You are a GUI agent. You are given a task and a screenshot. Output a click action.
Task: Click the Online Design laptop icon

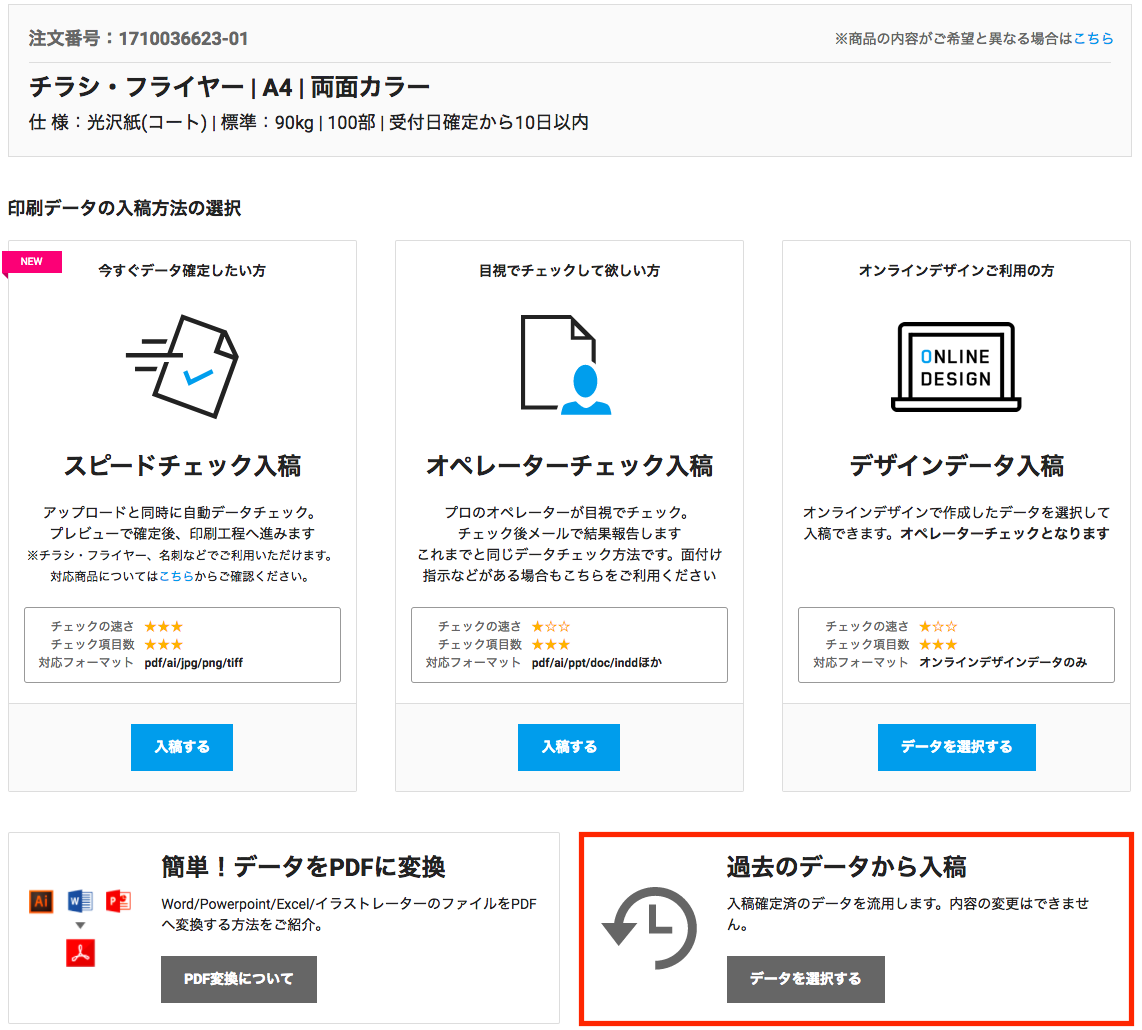point(955,367)
